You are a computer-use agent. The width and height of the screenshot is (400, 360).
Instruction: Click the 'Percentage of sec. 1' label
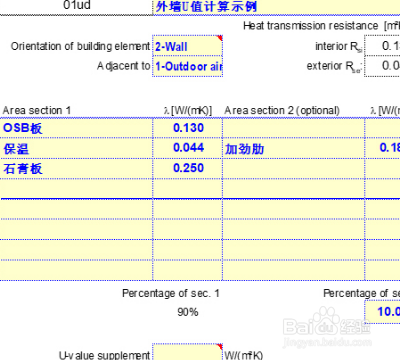[171, 293]
